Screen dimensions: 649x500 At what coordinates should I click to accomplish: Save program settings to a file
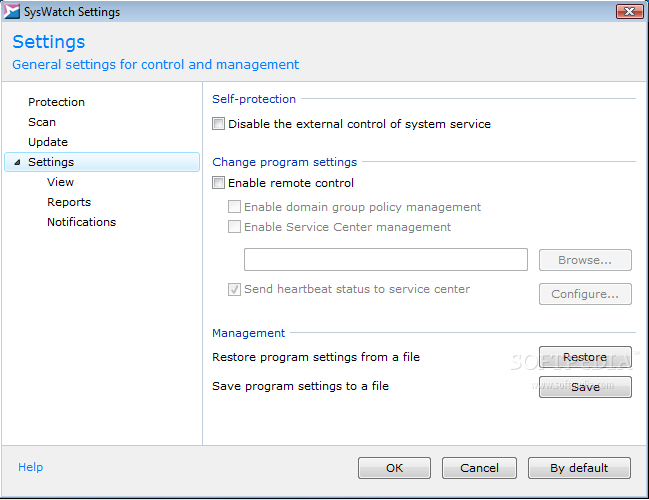pyautogui.click(x=585, y=387)
